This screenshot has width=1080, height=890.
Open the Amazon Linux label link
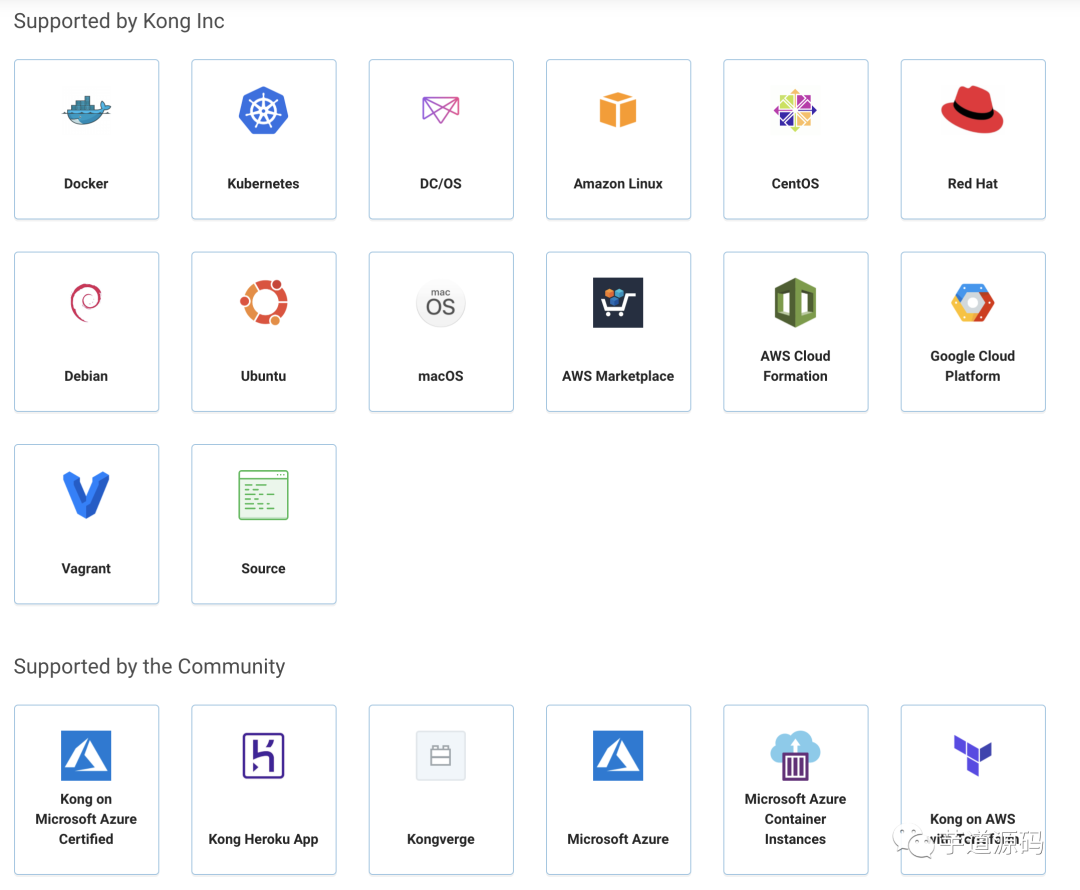click(618, 184)
